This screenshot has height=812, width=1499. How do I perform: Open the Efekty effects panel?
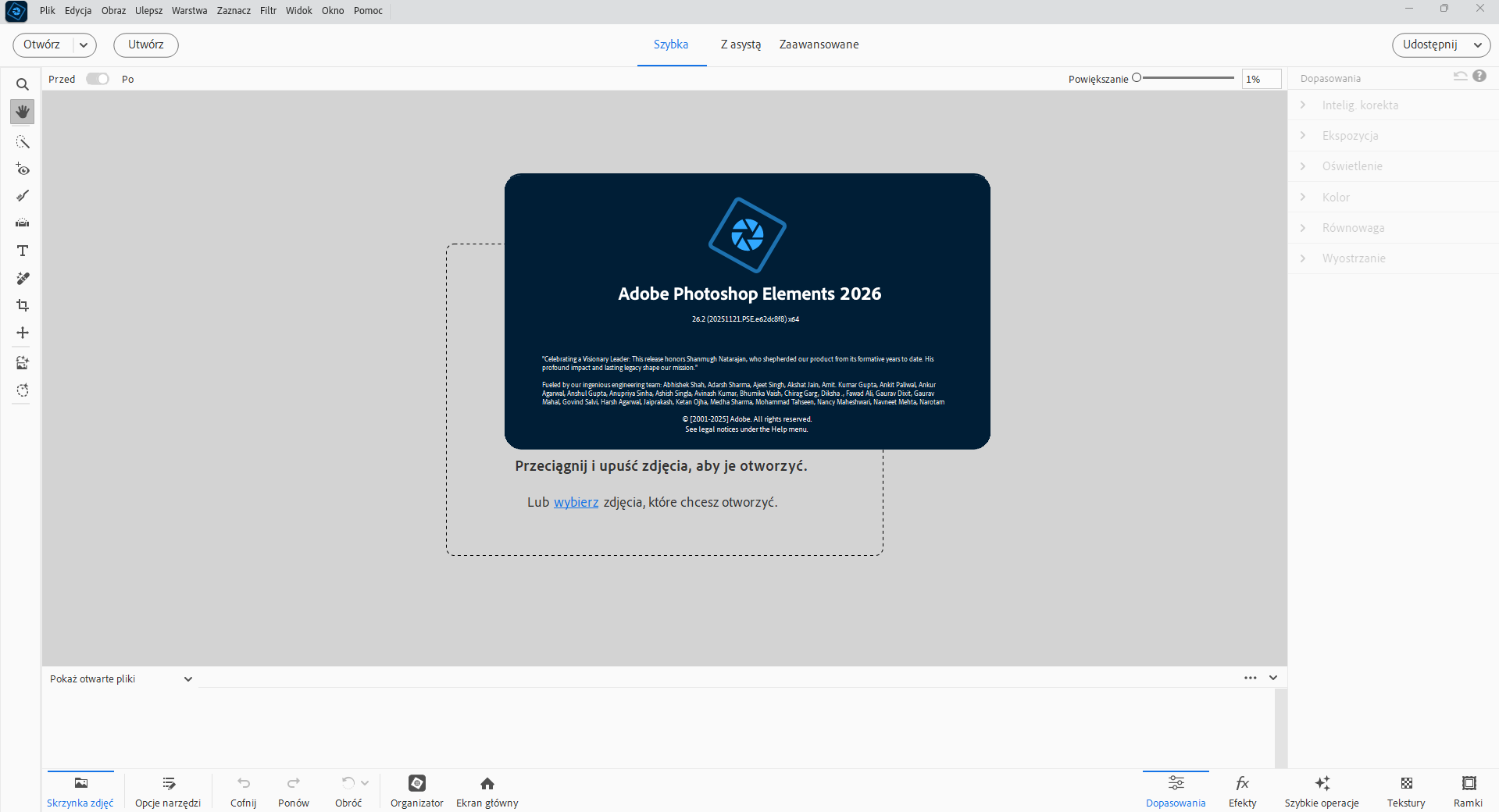pyautogui.click(x=1242, y=791)
